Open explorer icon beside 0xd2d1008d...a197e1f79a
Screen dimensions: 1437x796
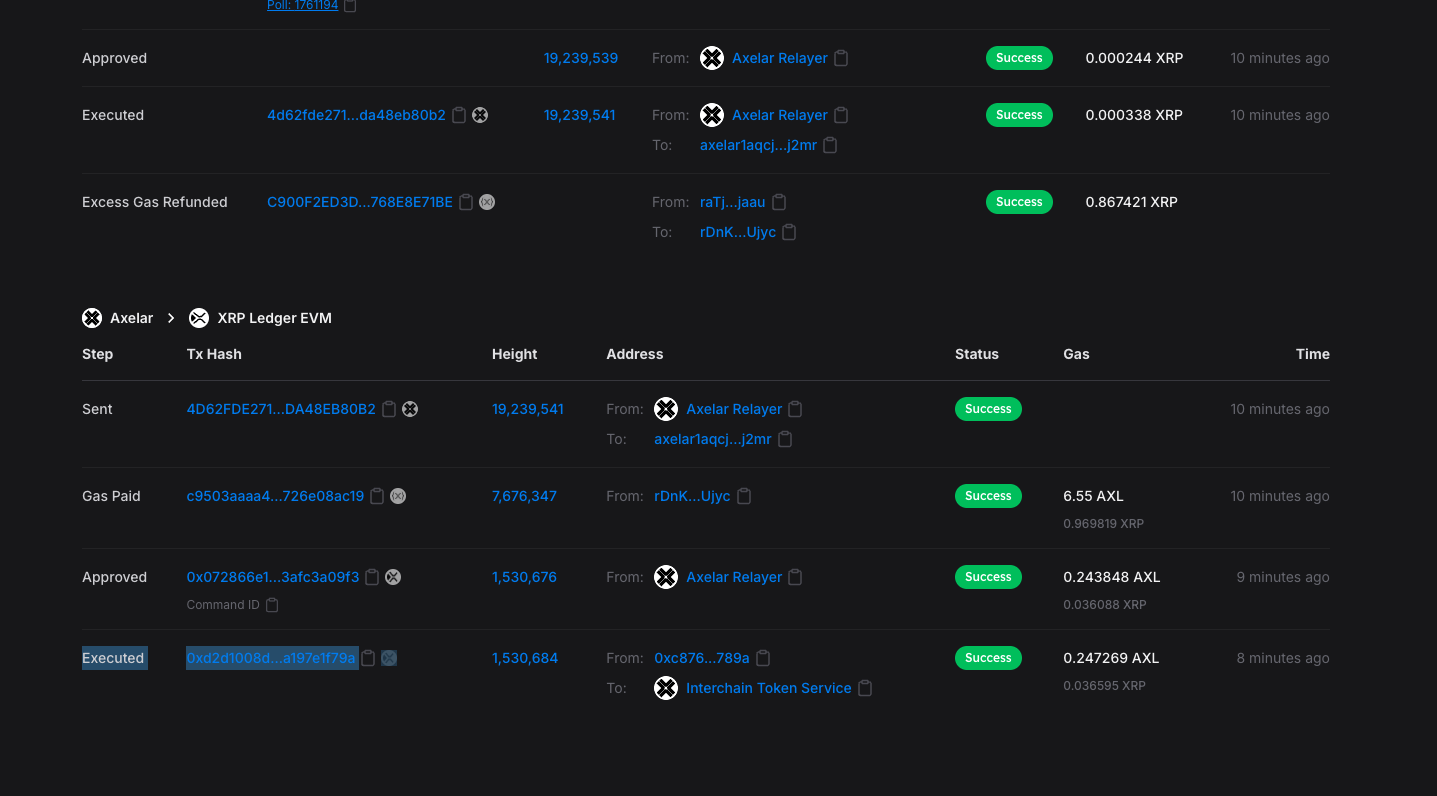point(389,658)
